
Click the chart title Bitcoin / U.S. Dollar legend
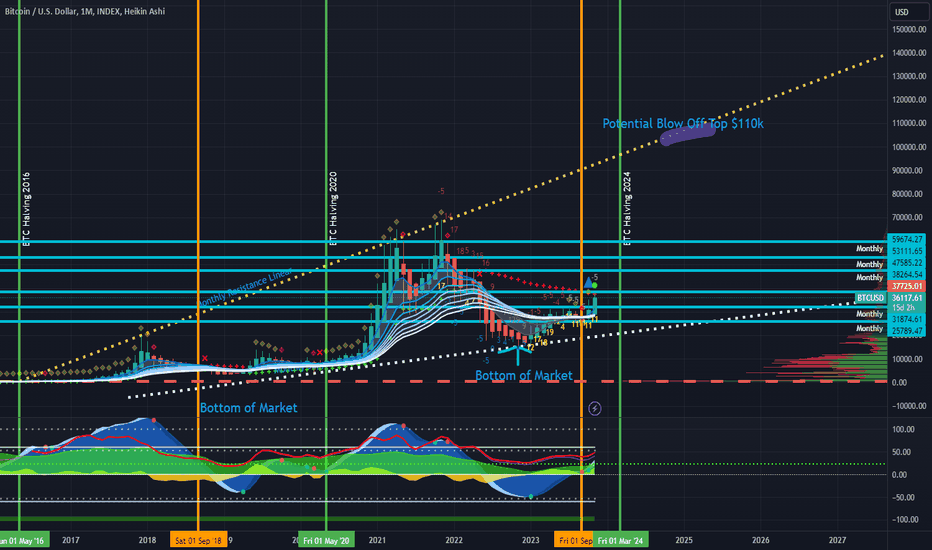pos(85,11)
